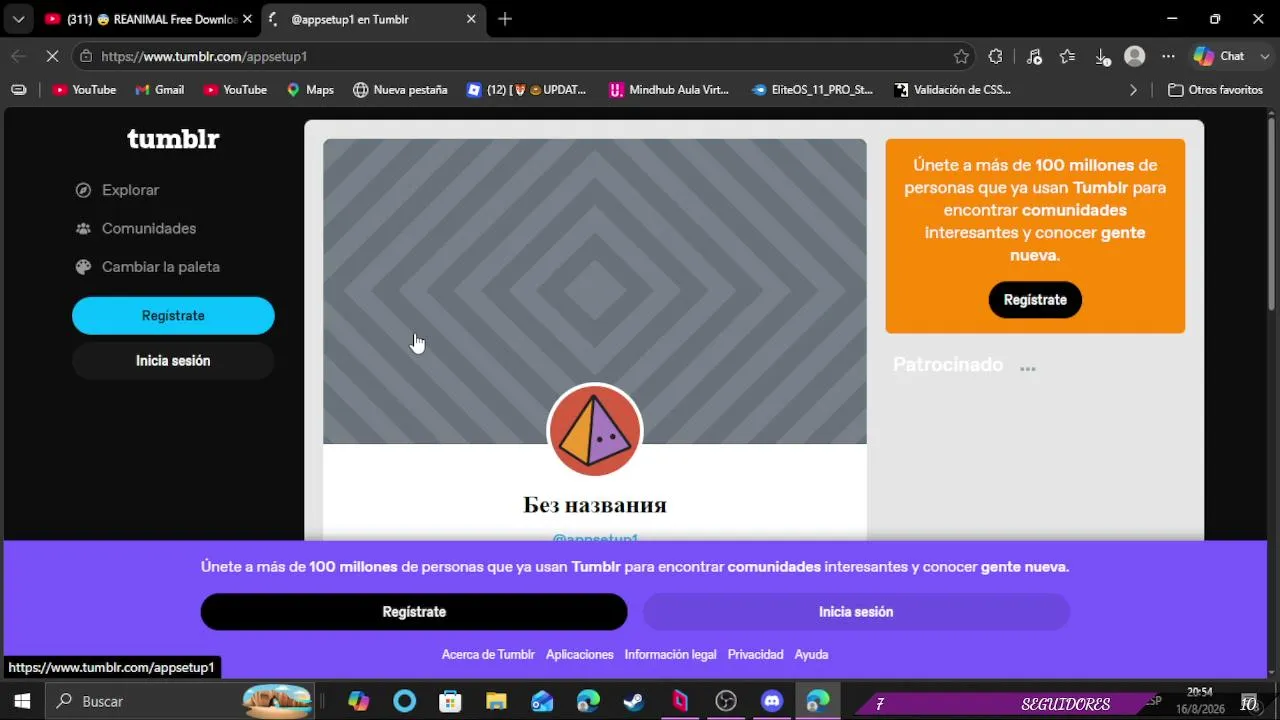1280x720 pixels.
Task: Open the Patrocinado three-dots menu
Action: click(x=1027, y=368)
